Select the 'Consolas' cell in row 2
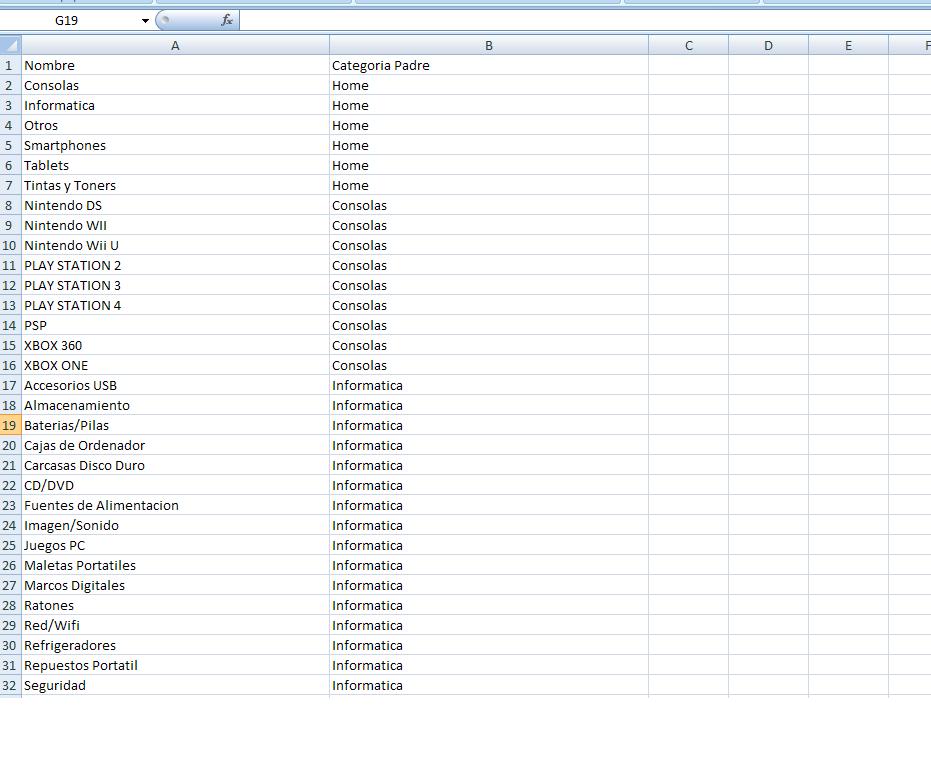This screenshot has height=758, width=931. click(x=175, y=85)
